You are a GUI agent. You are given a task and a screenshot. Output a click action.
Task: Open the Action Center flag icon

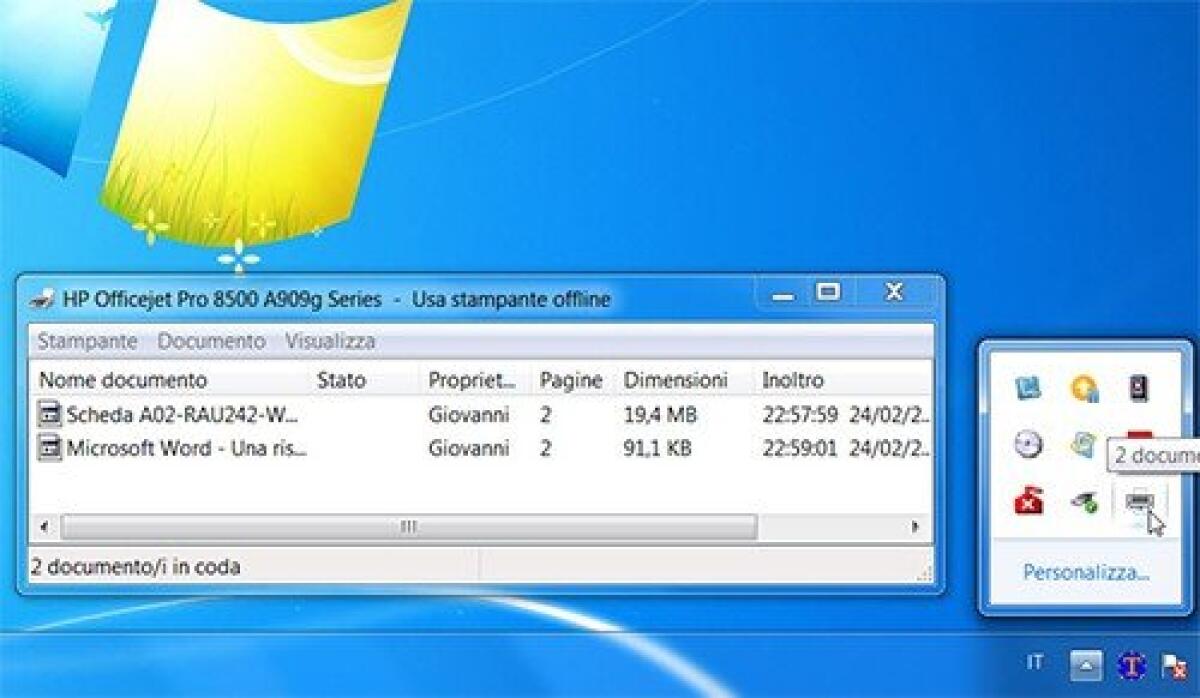point(1174,664)
